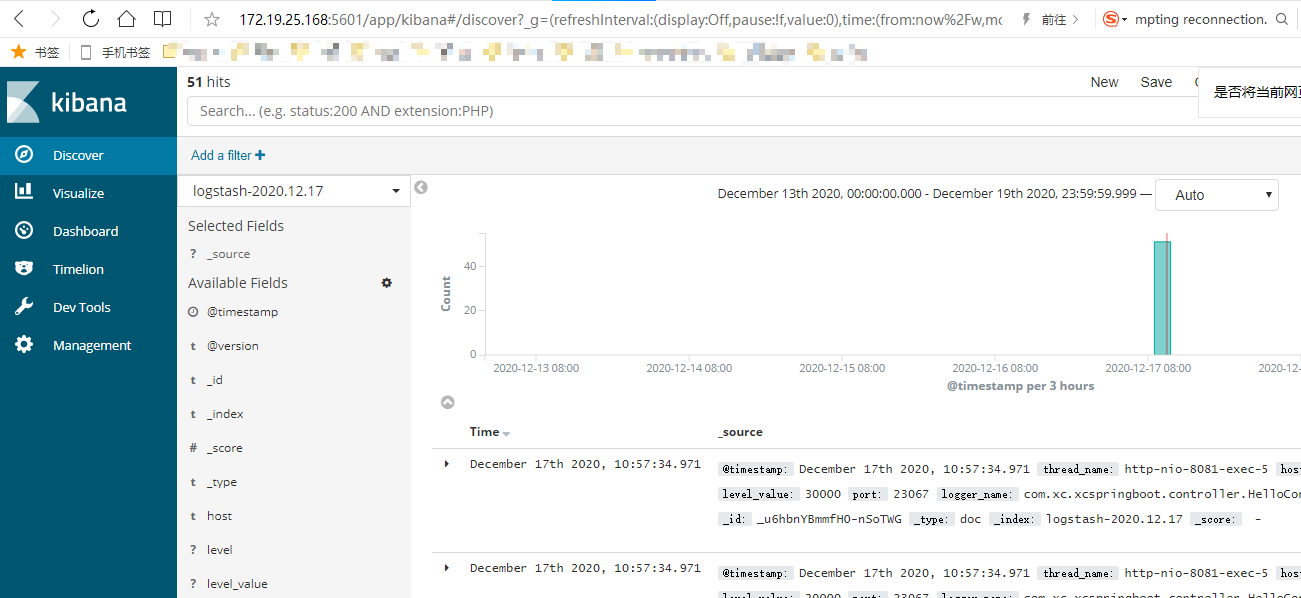This screenshot has height=598, width=1301.
Task: Select the _id field
Action: pyautogui.click(x=215, y=380)
